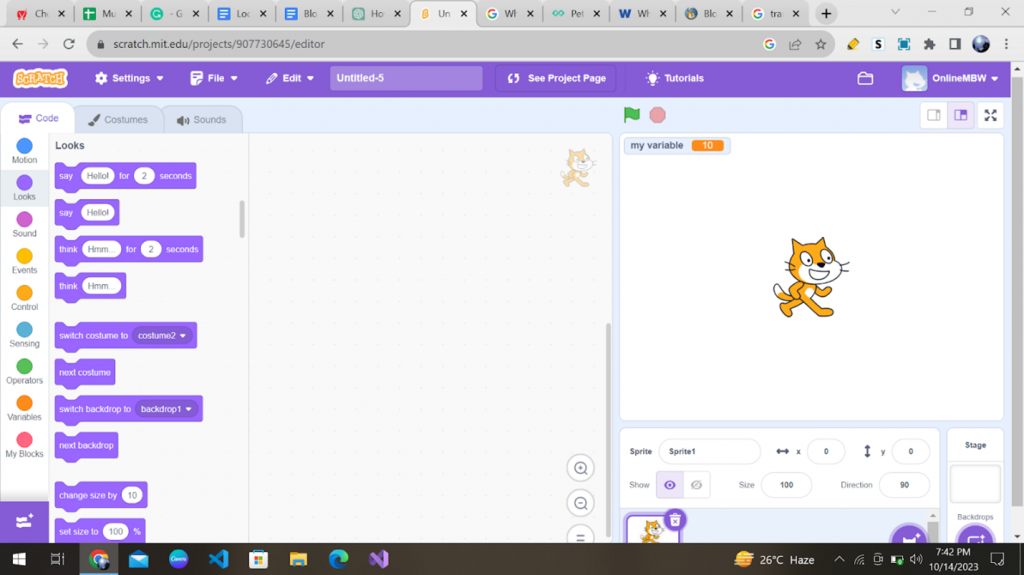Click the next costume block
Screen dimensions: 1024x575
85,372
